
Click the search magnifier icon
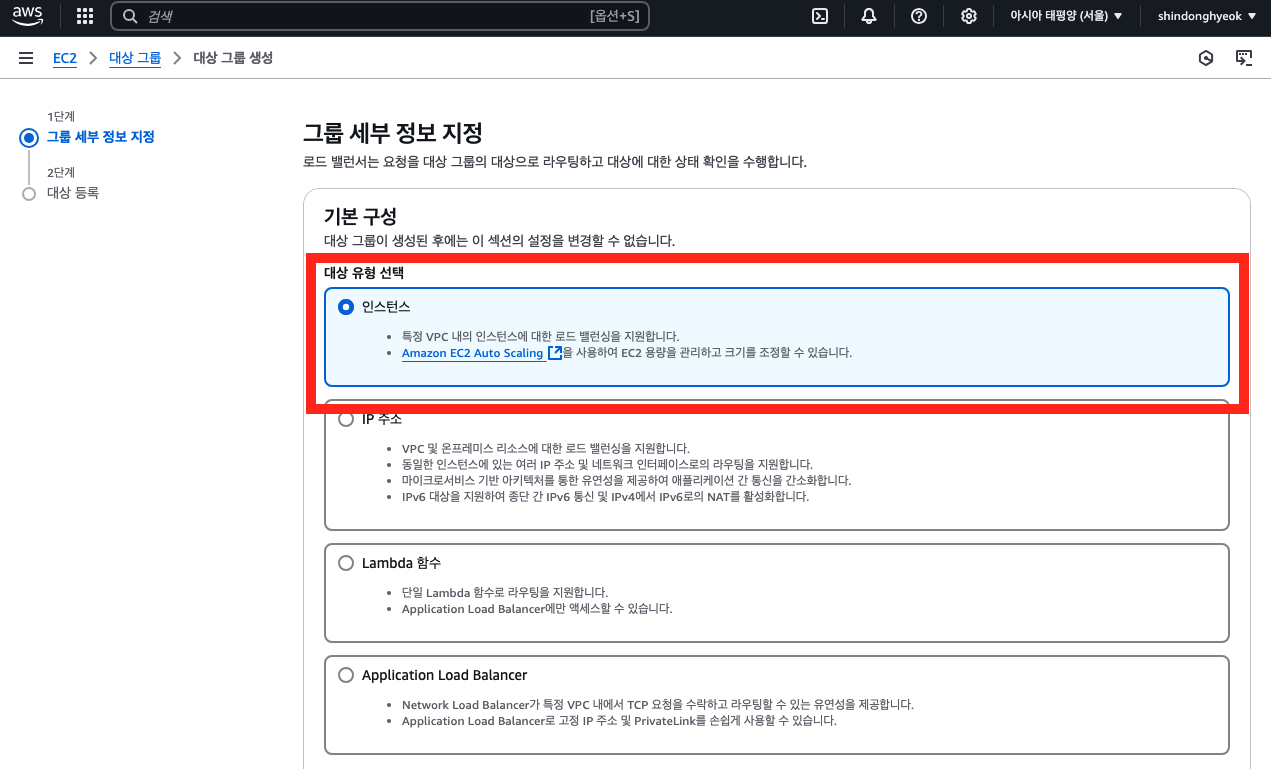point(130,16)
